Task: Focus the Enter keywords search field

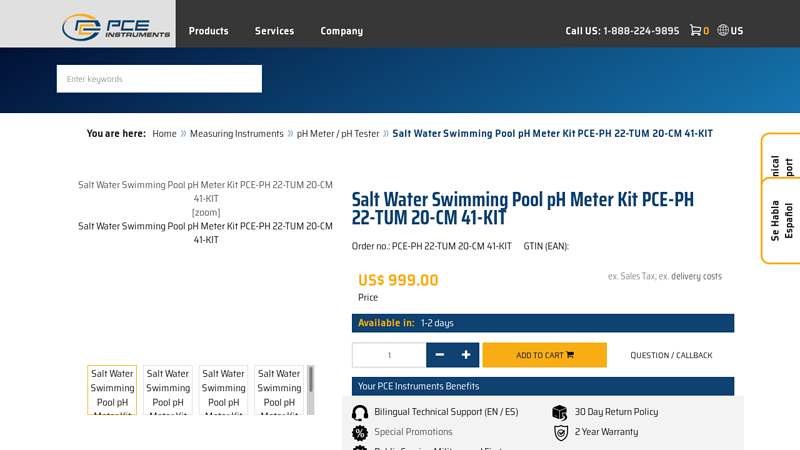Action: click(159, 79)
